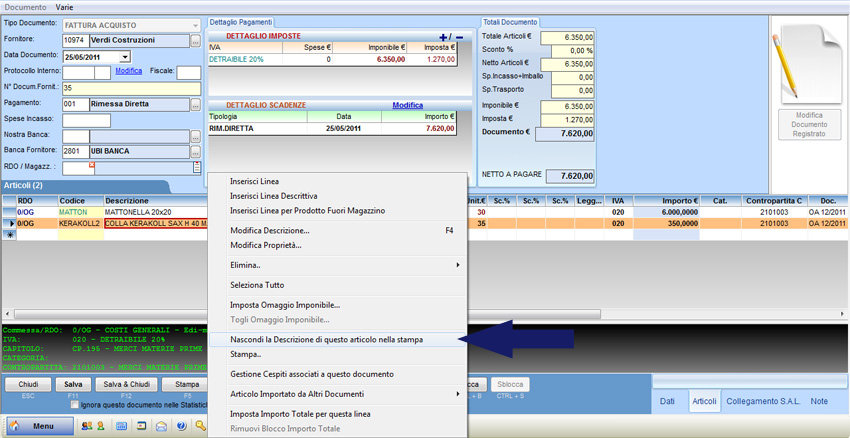Click the Modifica link in Dettaglio Scadenze

point(407,105)
